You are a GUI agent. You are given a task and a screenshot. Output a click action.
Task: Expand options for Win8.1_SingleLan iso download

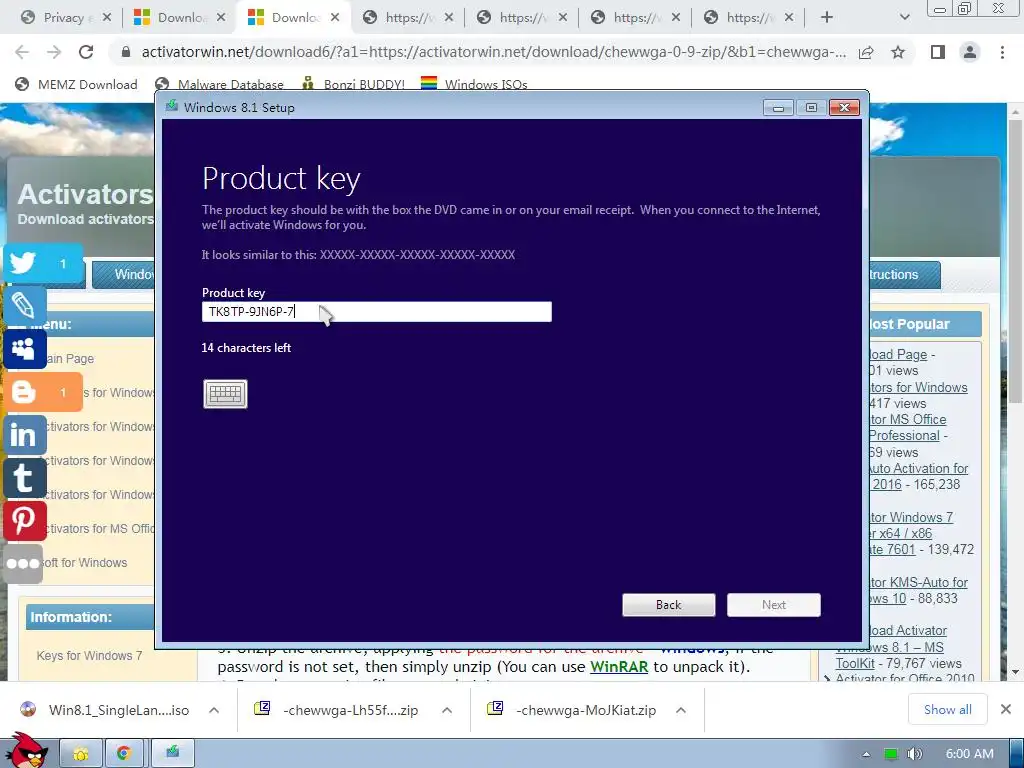(214, 710)
